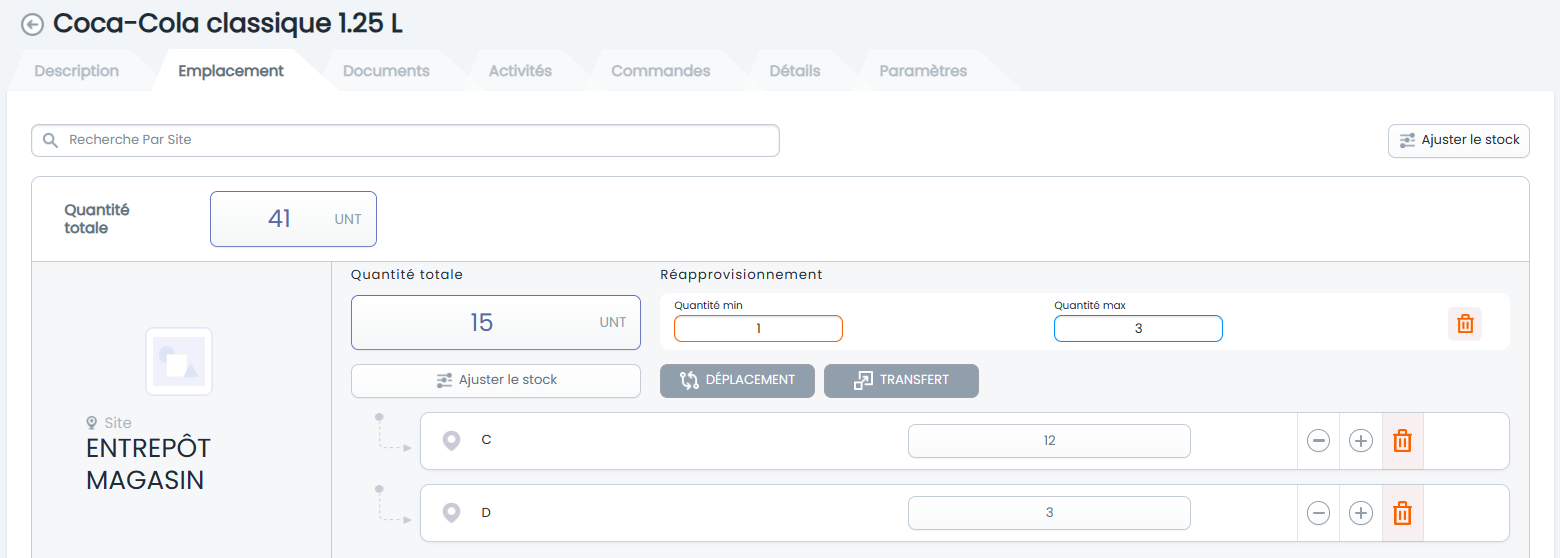
Task: Click the search magnifier icon
Action: [50, 141]
